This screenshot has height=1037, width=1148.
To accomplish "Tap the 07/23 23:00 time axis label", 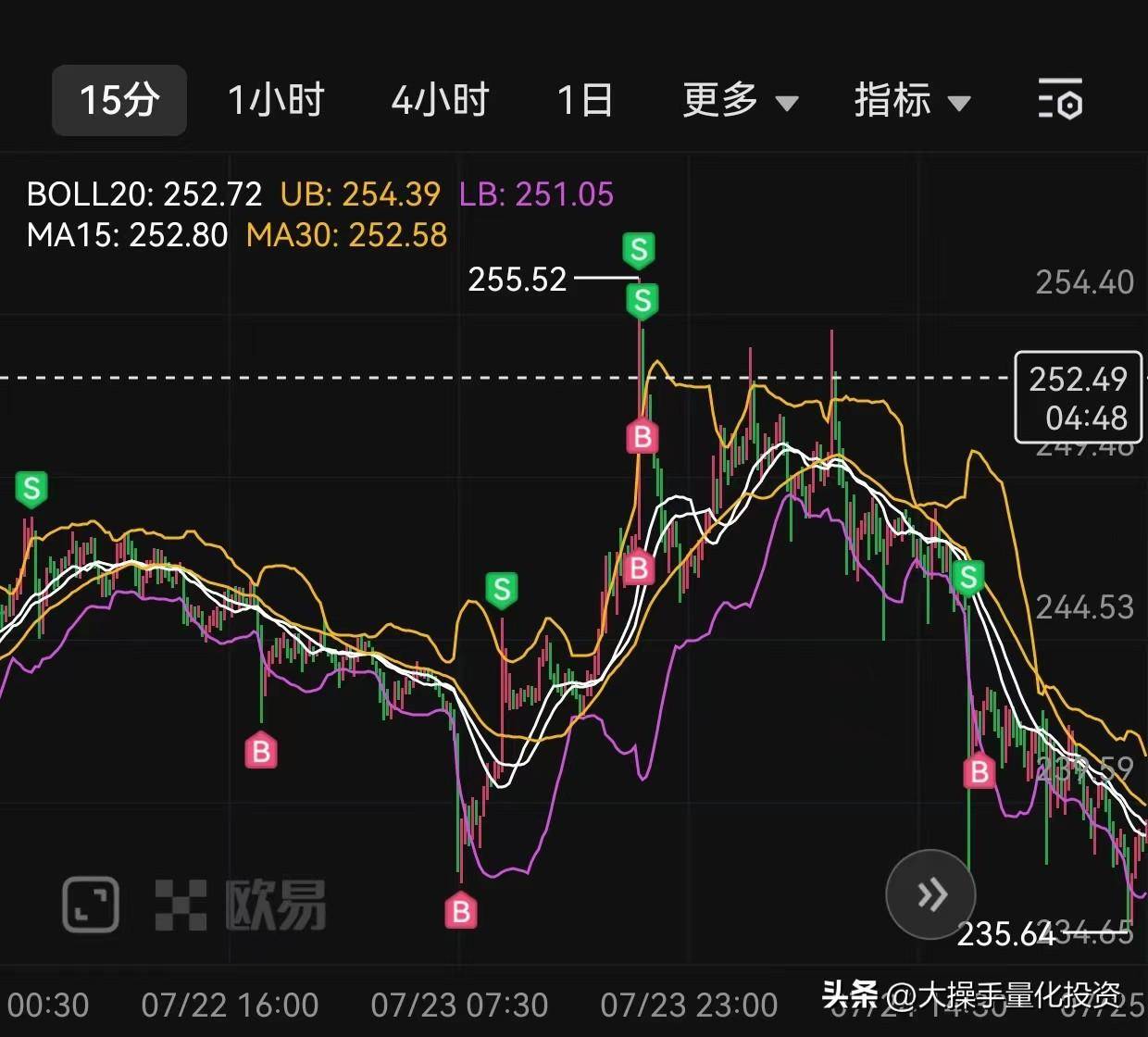I will [x=689, y=1005].
